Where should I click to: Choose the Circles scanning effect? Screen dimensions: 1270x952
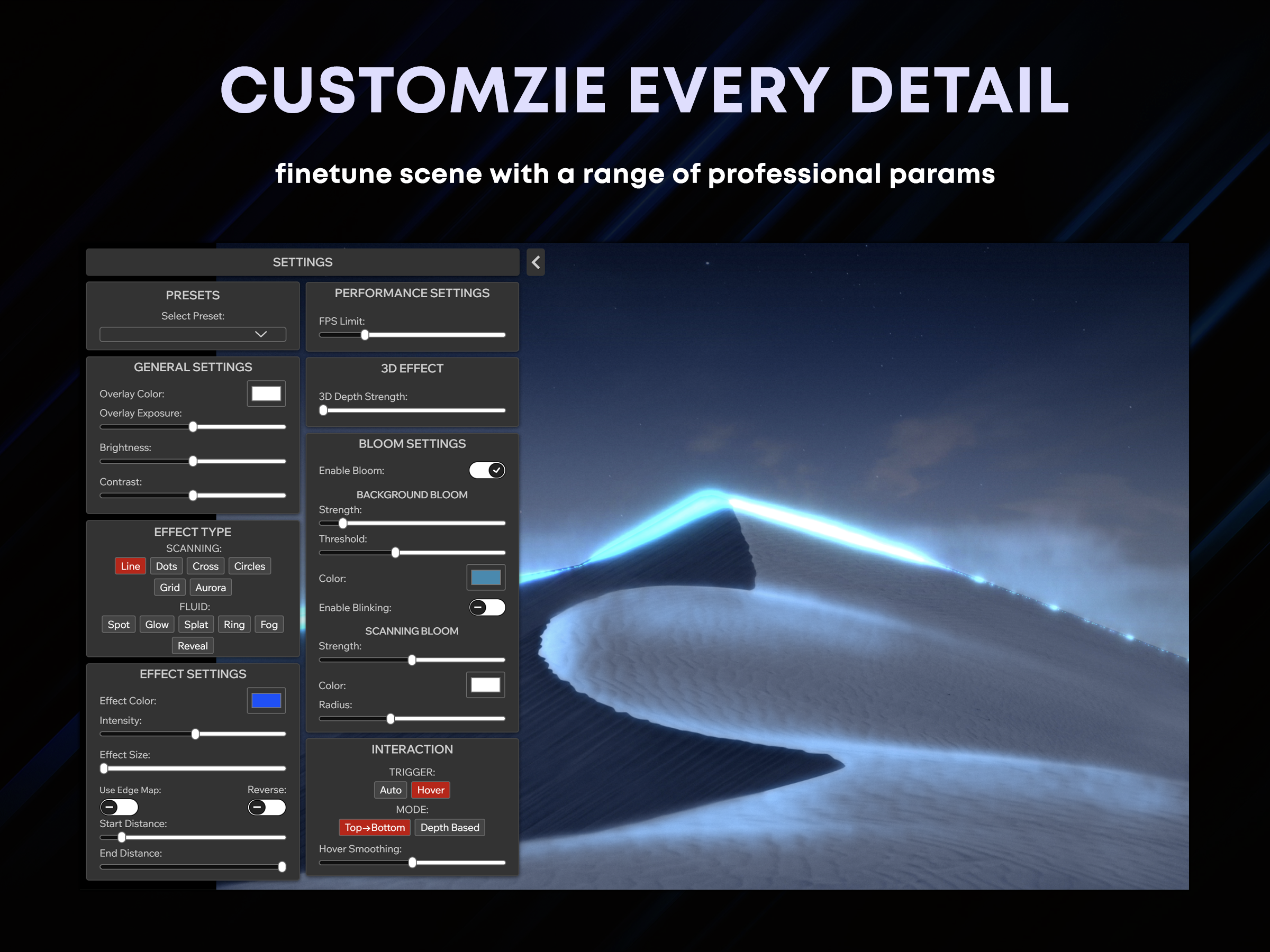point(249,566)
